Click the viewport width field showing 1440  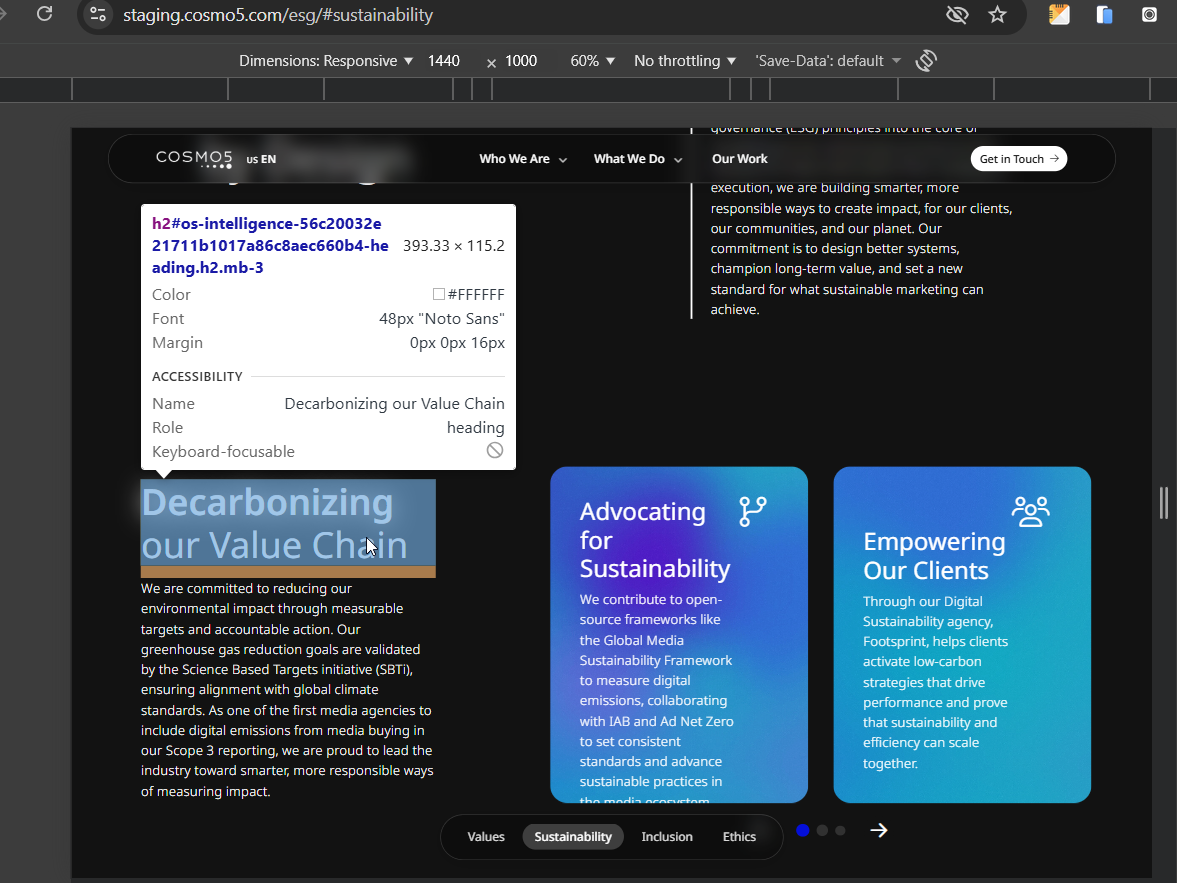point(444,61)
